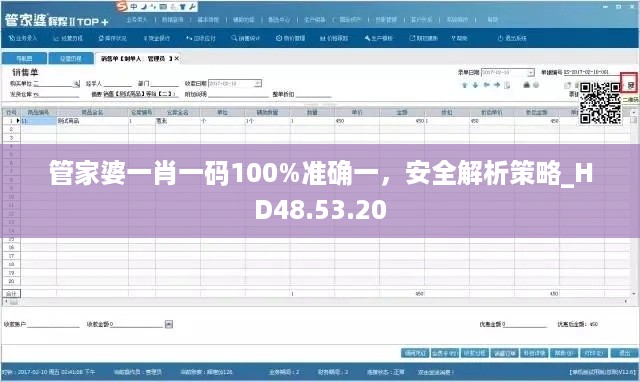This screenshot has width=640, height=382.
Task: Click the wrench icon in input method bar
Action: (x=192, y=7)
